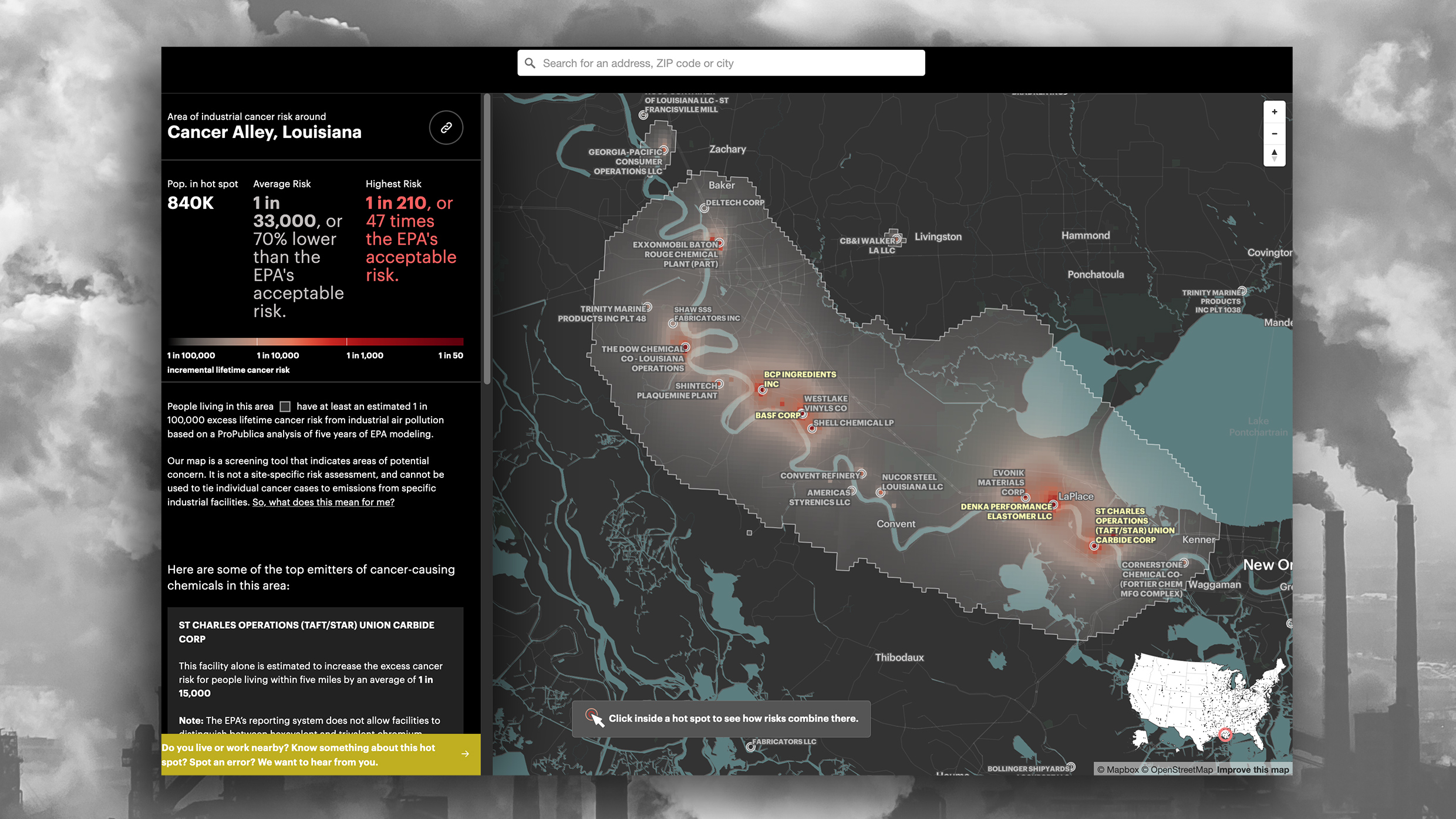Image resolution: width=1456 pixels, height=819 pixels.
Task: Select the EXXONMOBIL BATON ROUGE CHEMICAL PLANT marker
Action: (721, 242)
